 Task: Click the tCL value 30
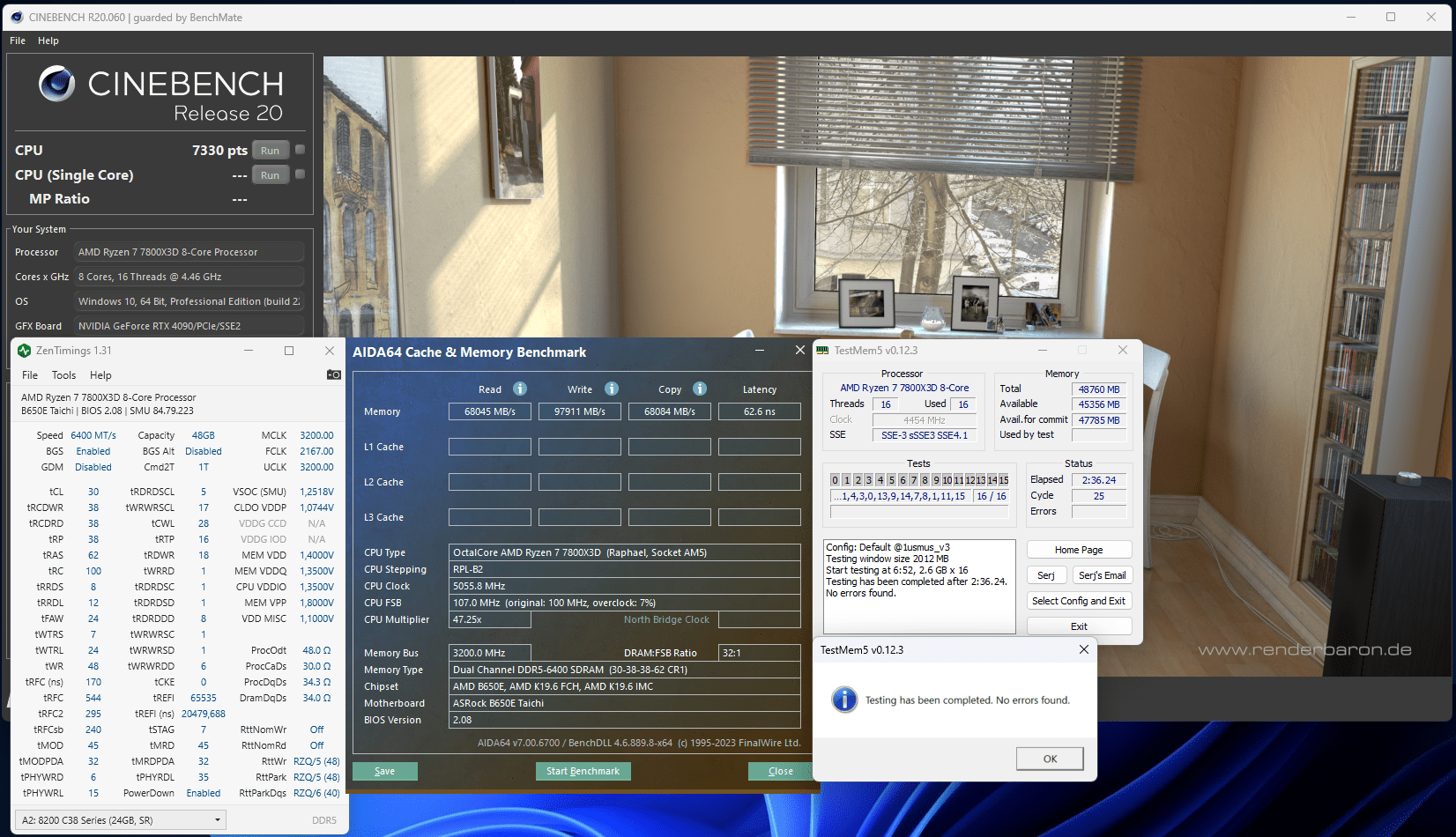pyautogui.click(x=93, y=492)
